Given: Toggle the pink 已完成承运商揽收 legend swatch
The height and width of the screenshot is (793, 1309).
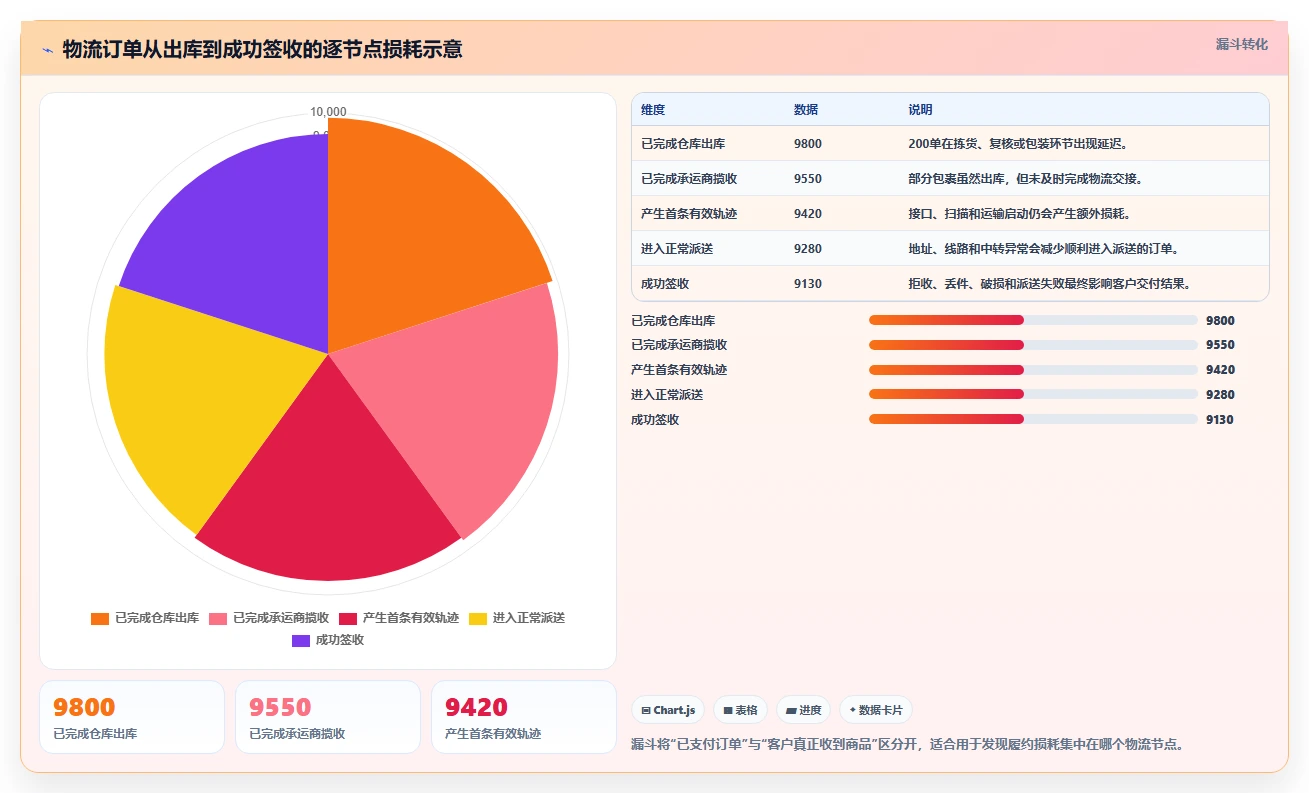Looking at the screenshot, I should pos(218,618).
